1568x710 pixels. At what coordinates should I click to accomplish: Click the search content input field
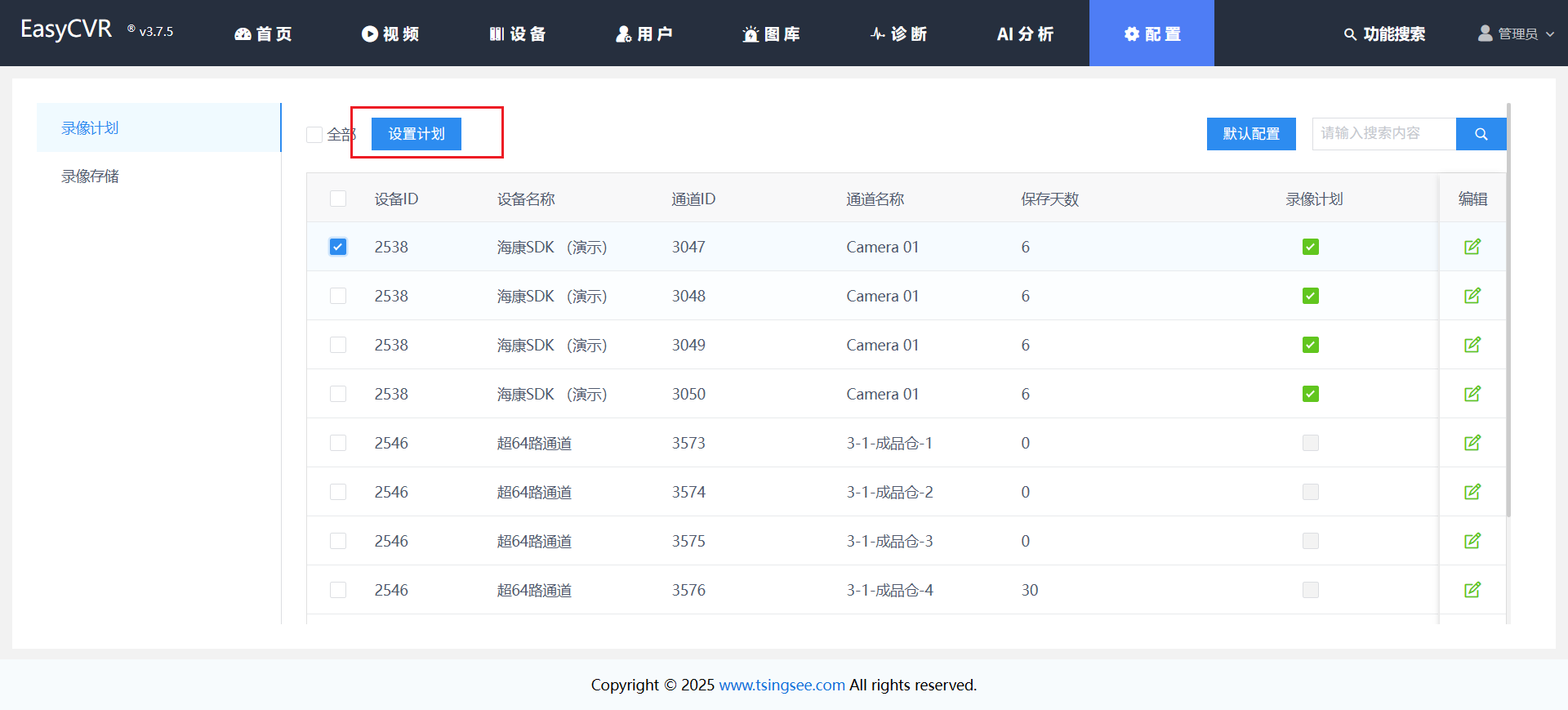[x=1383, y=134]
